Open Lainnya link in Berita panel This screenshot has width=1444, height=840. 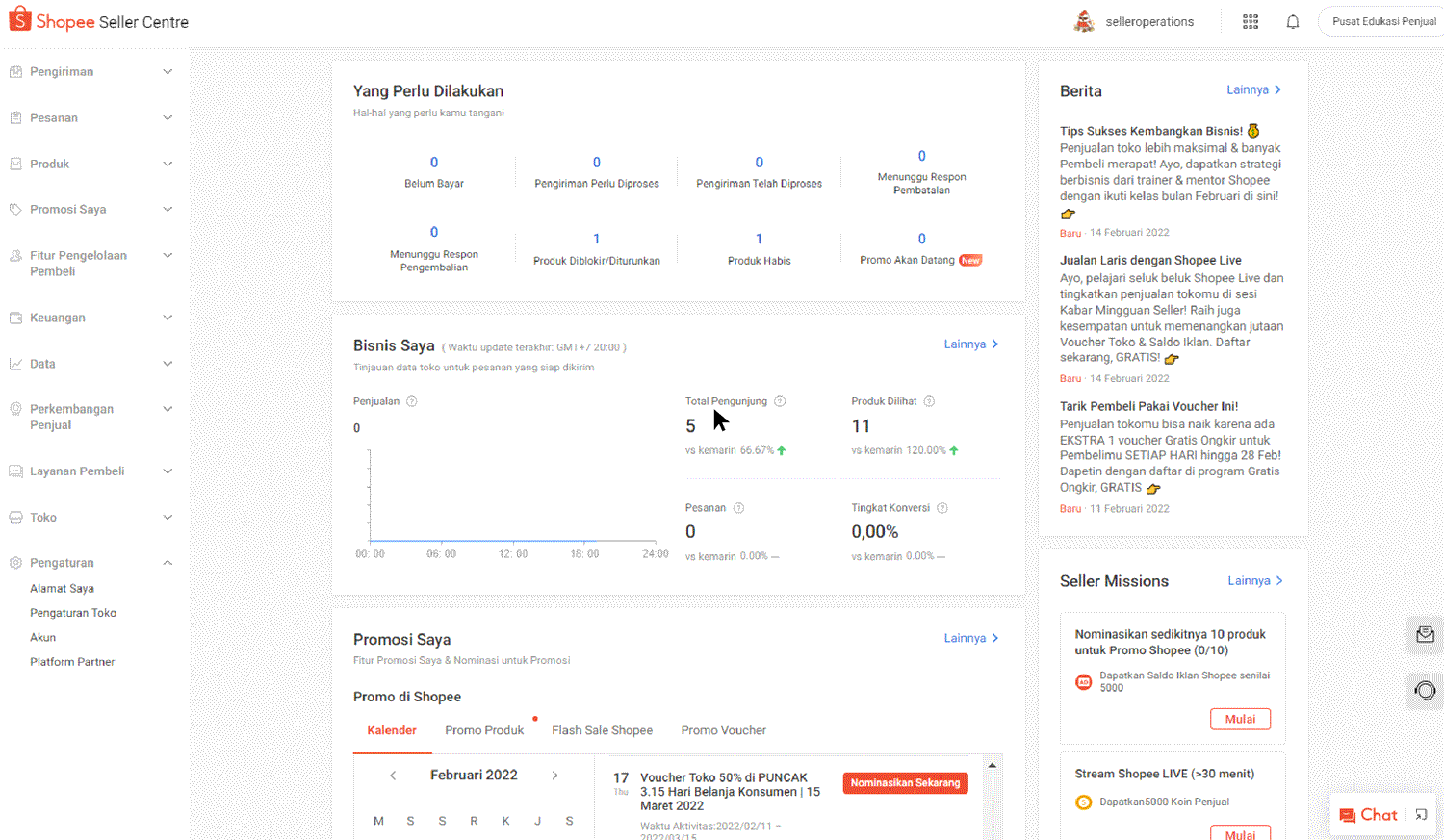click(1253, 89)
